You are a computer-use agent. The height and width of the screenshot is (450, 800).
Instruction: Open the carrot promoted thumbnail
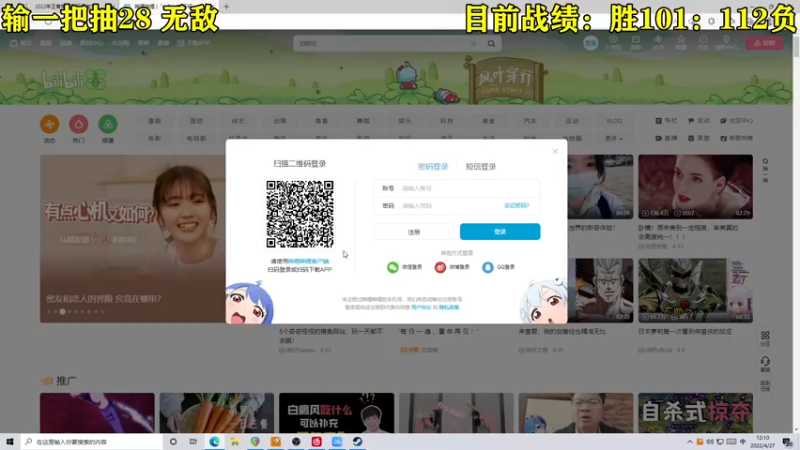pos(216,413)
